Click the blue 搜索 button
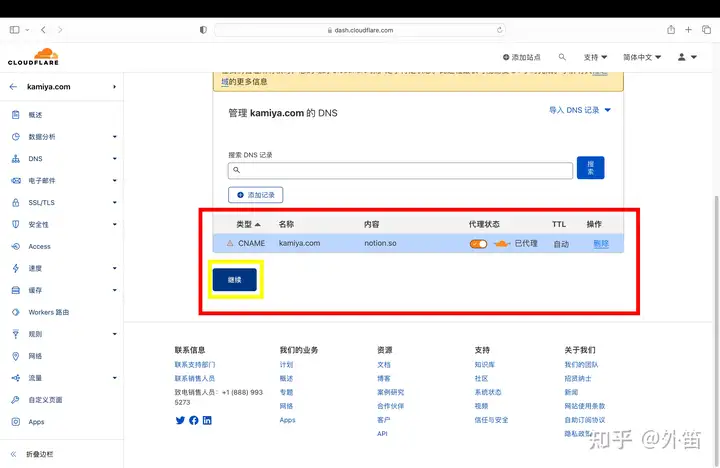 click(590, 168)
